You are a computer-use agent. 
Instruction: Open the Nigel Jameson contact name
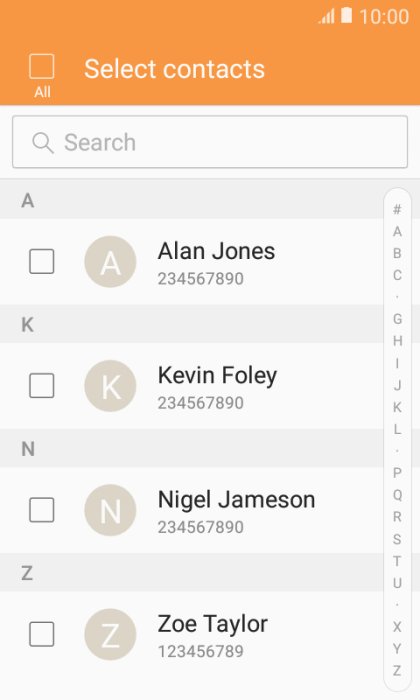point(237,500)
